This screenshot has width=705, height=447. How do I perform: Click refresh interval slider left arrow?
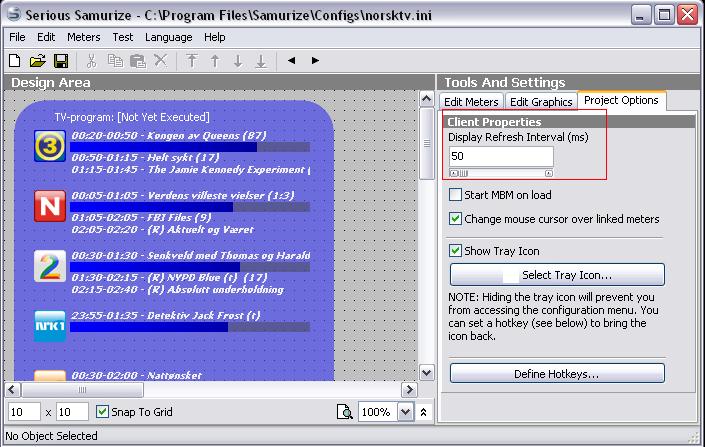(453, 173)
